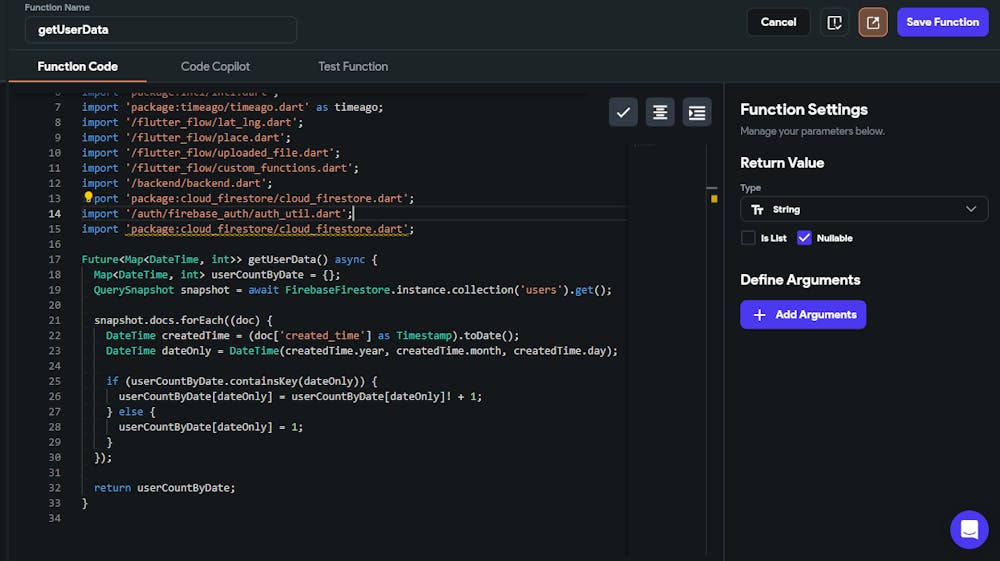
Task: Click the Type dropdown chevron arrow
Action: [x=971, y=209]
